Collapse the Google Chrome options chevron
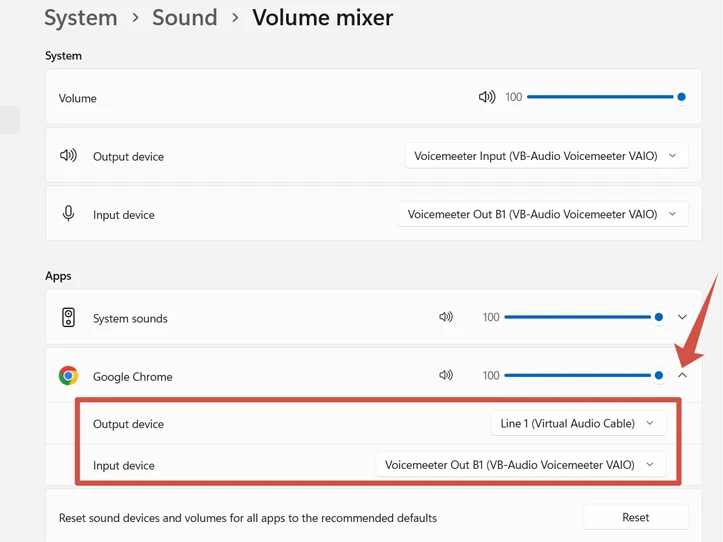 [682, 376]
